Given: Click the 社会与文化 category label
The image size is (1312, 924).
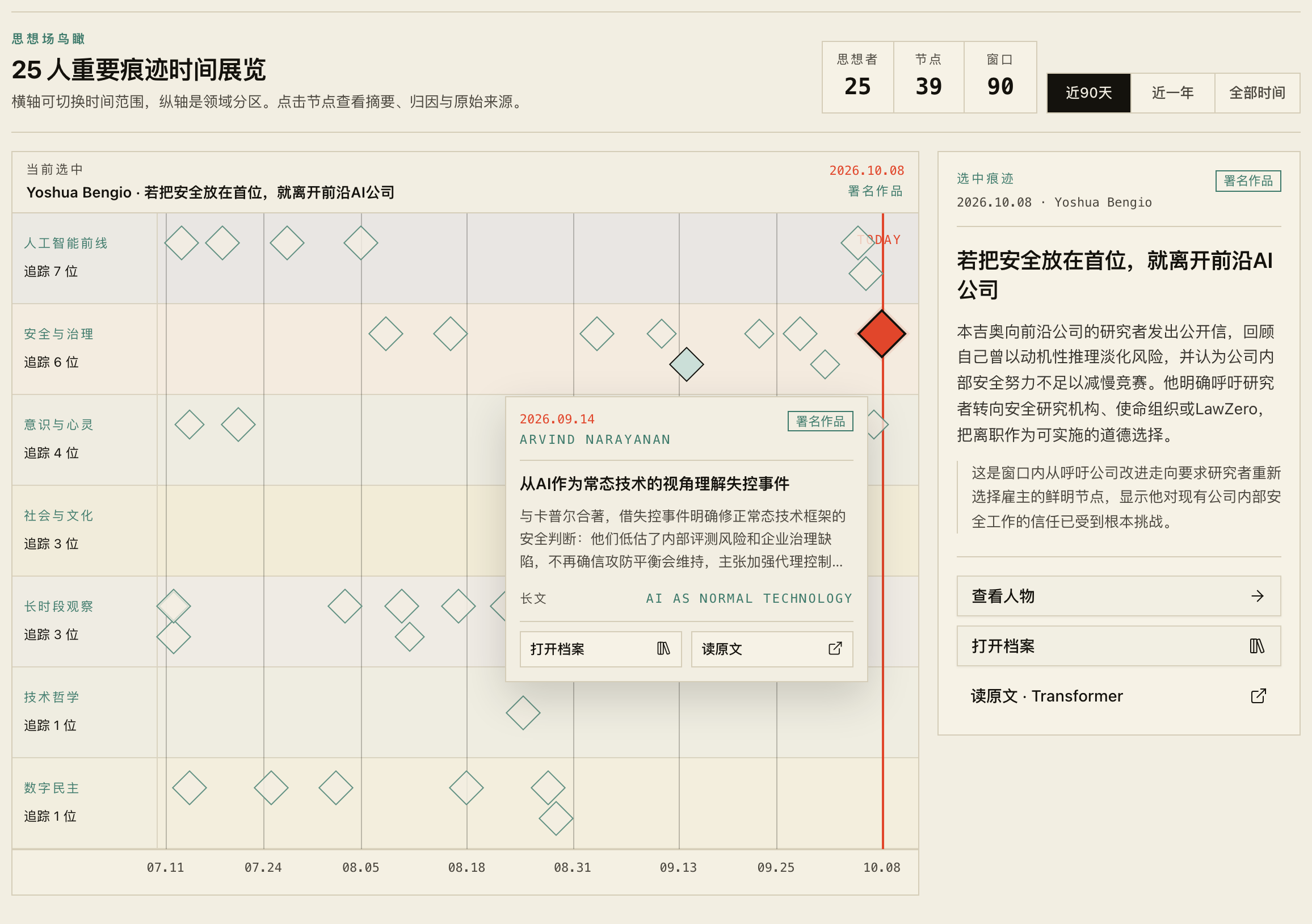Looking at the screenshot, I should click(x=58, y=516).
